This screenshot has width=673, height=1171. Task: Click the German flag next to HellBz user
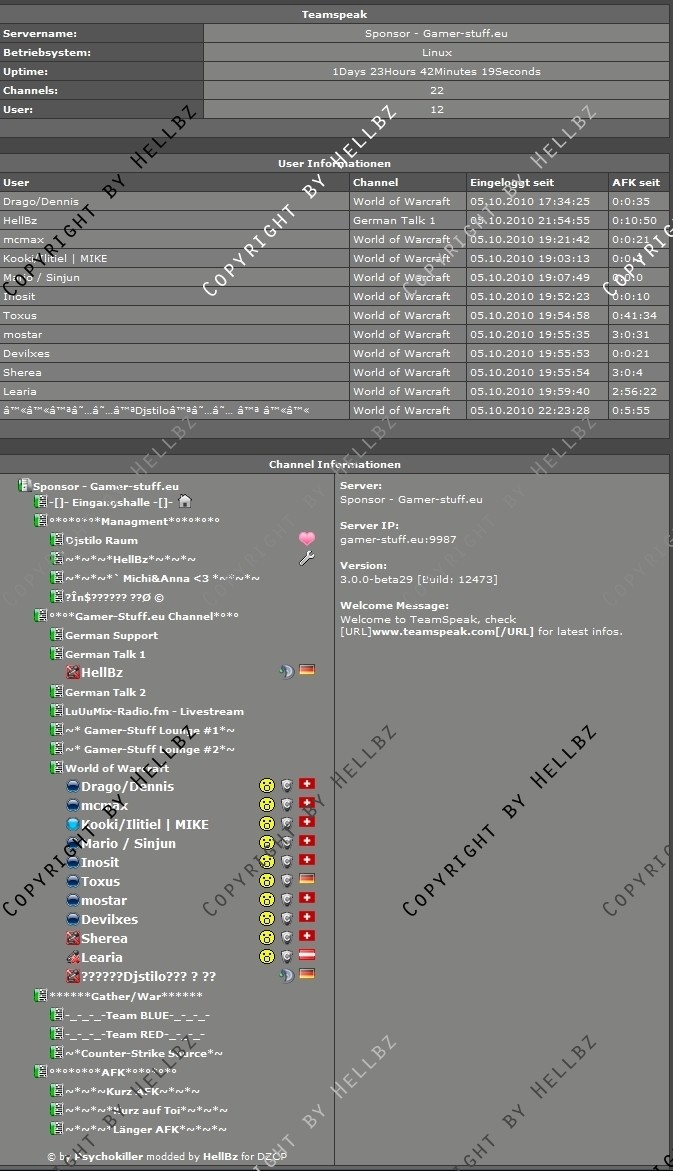tap(307, 671)
